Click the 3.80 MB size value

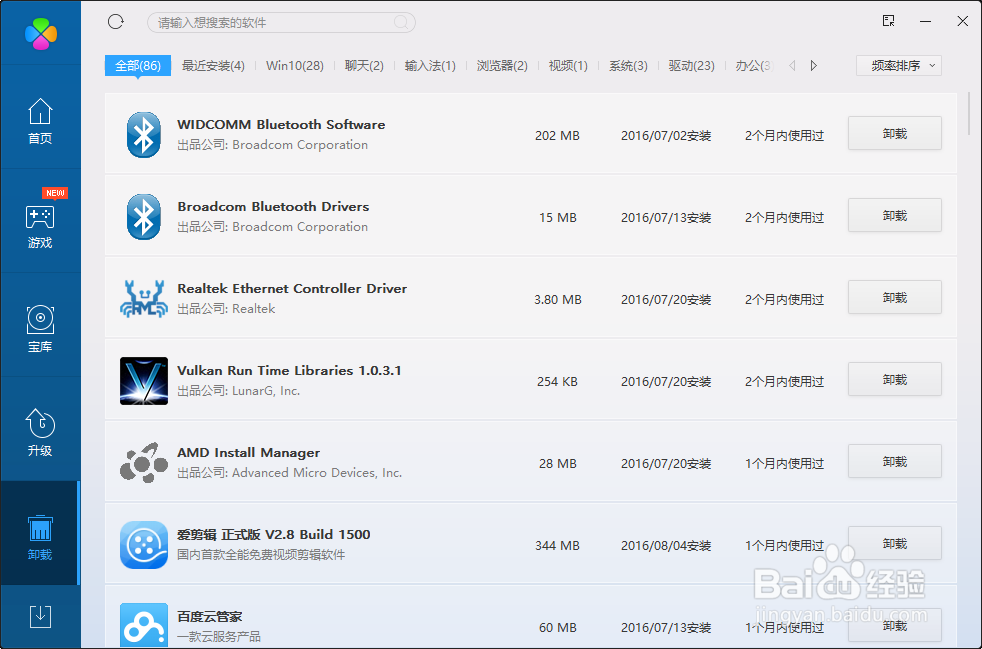(x=558, y=299)
